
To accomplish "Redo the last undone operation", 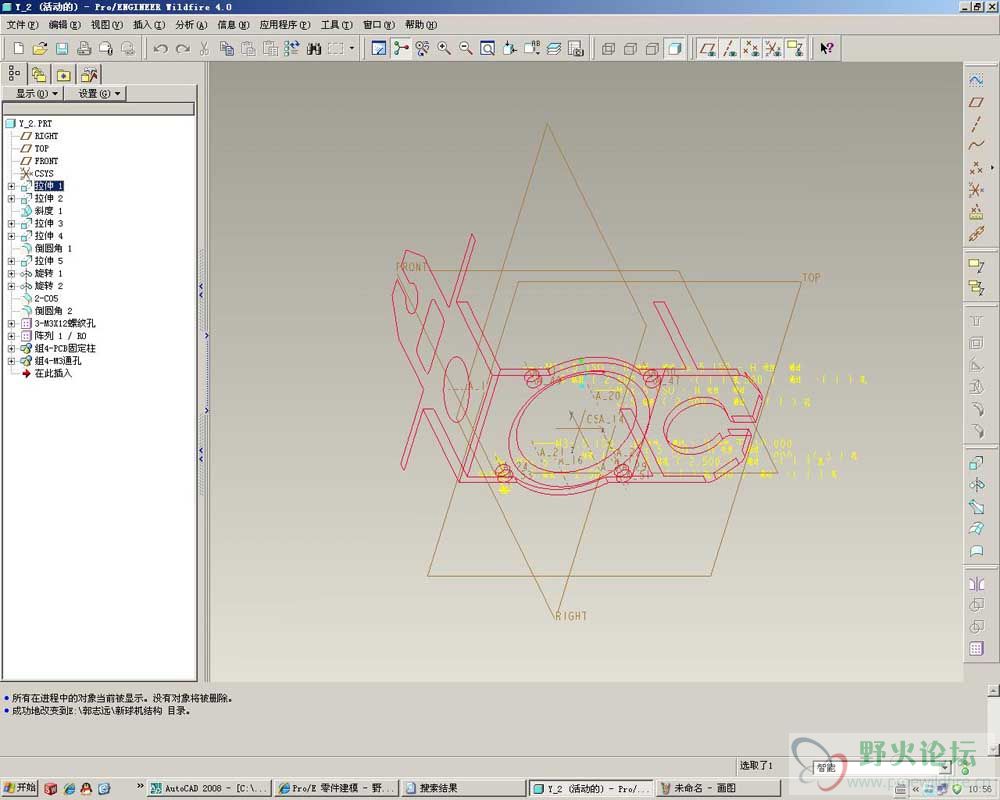I will click(182, 48).
